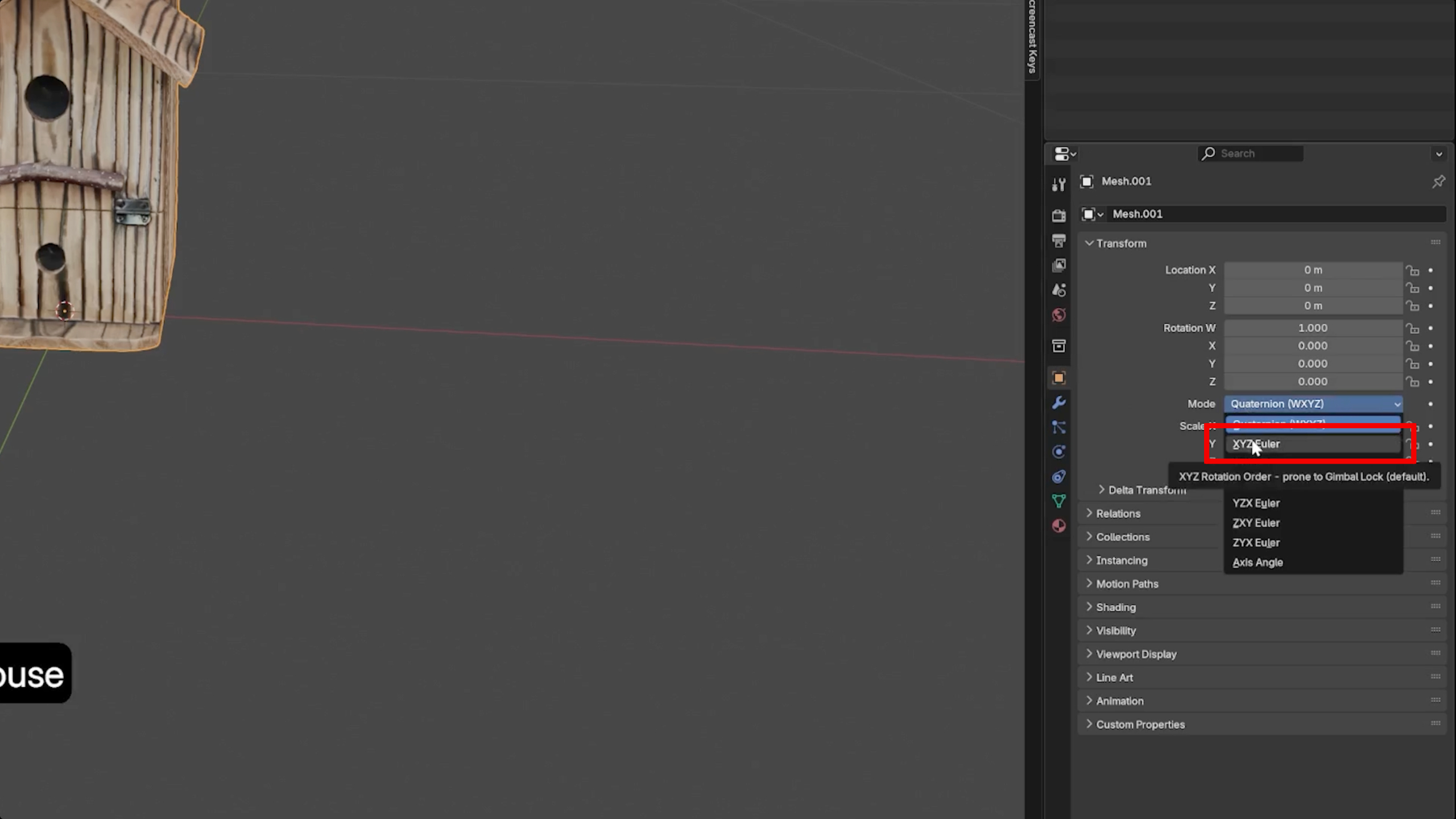The image size is (1456, 819).
Task: Open the Output Properties panel
Action: [1058, 241]
